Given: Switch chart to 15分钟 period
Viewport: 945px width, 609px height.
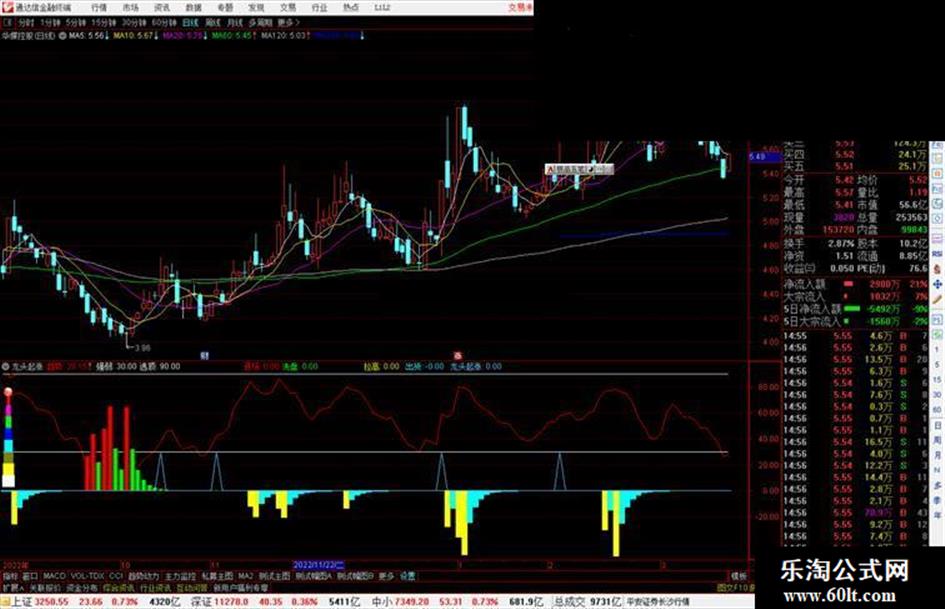Looking at the screenshot, I should point(104,23).
